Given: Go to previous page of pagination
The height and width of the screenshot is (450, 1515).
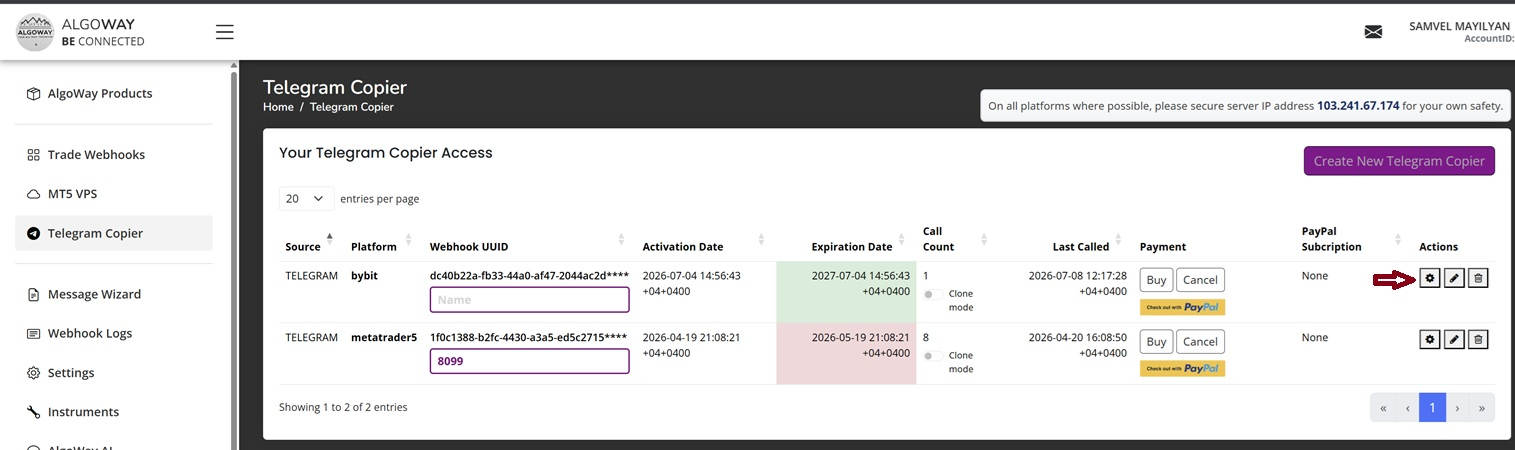Looking at the screenshot, I should [x=1407, y=408].
